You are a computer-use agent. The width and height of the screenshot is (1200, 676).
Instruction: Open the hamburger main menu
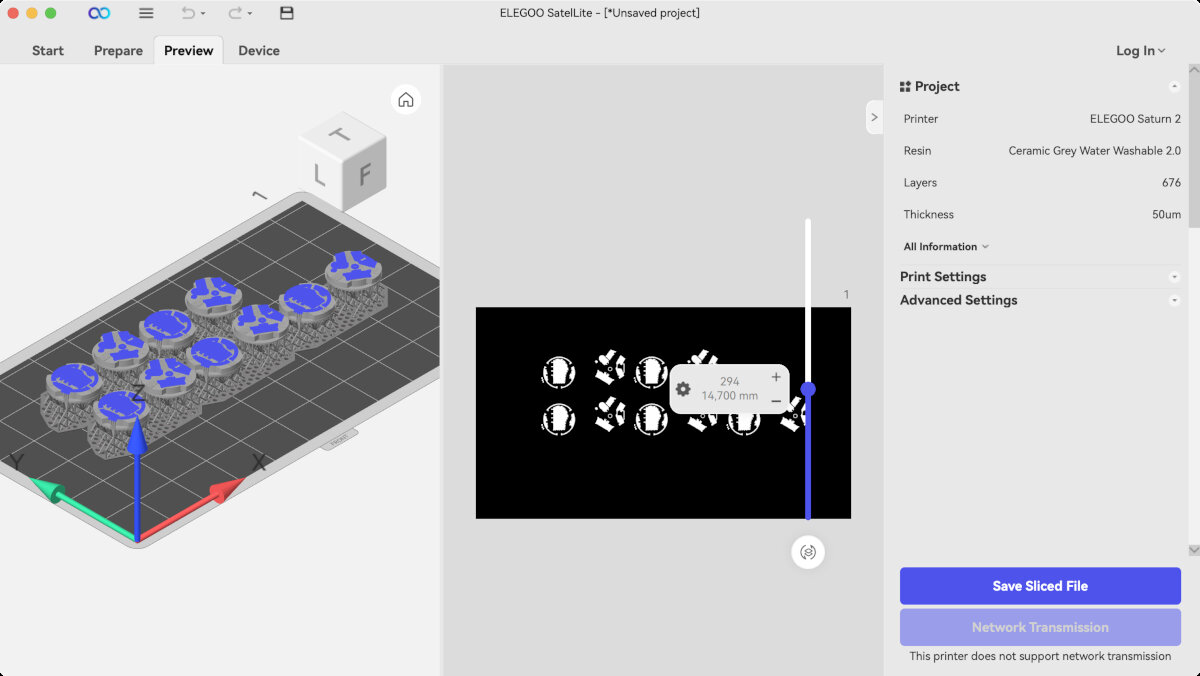tap(146, 13)
